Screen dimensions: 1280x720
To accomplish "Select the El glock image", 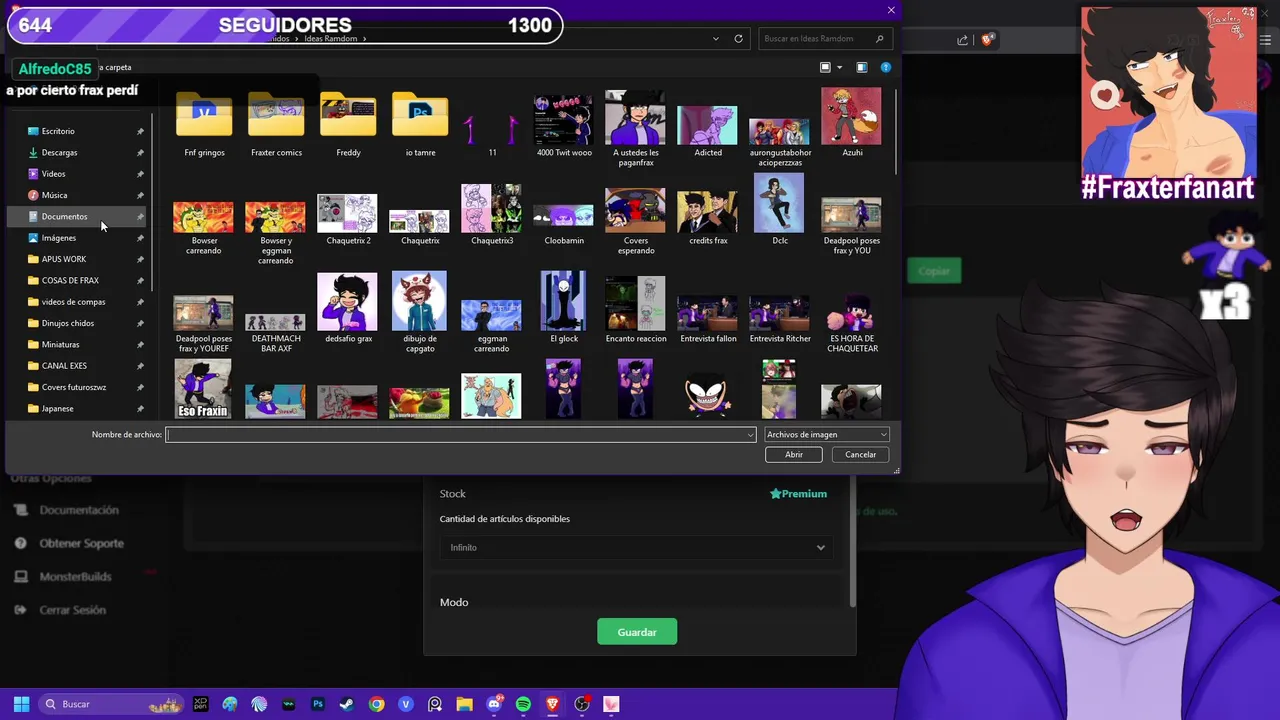I will (x=564, y=306).
